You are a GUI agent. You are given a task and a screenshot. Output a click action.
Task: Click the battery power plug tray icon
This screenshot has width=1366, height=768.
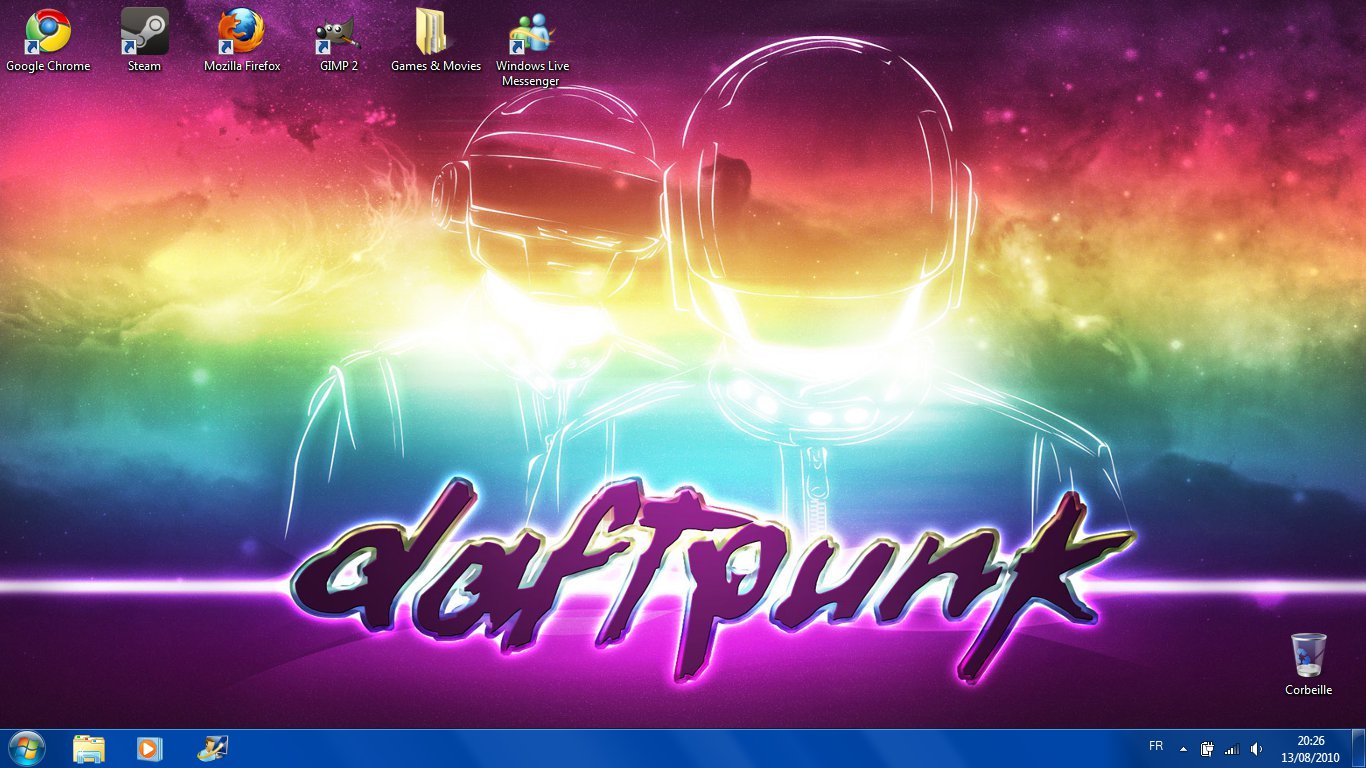point(1207,748)
